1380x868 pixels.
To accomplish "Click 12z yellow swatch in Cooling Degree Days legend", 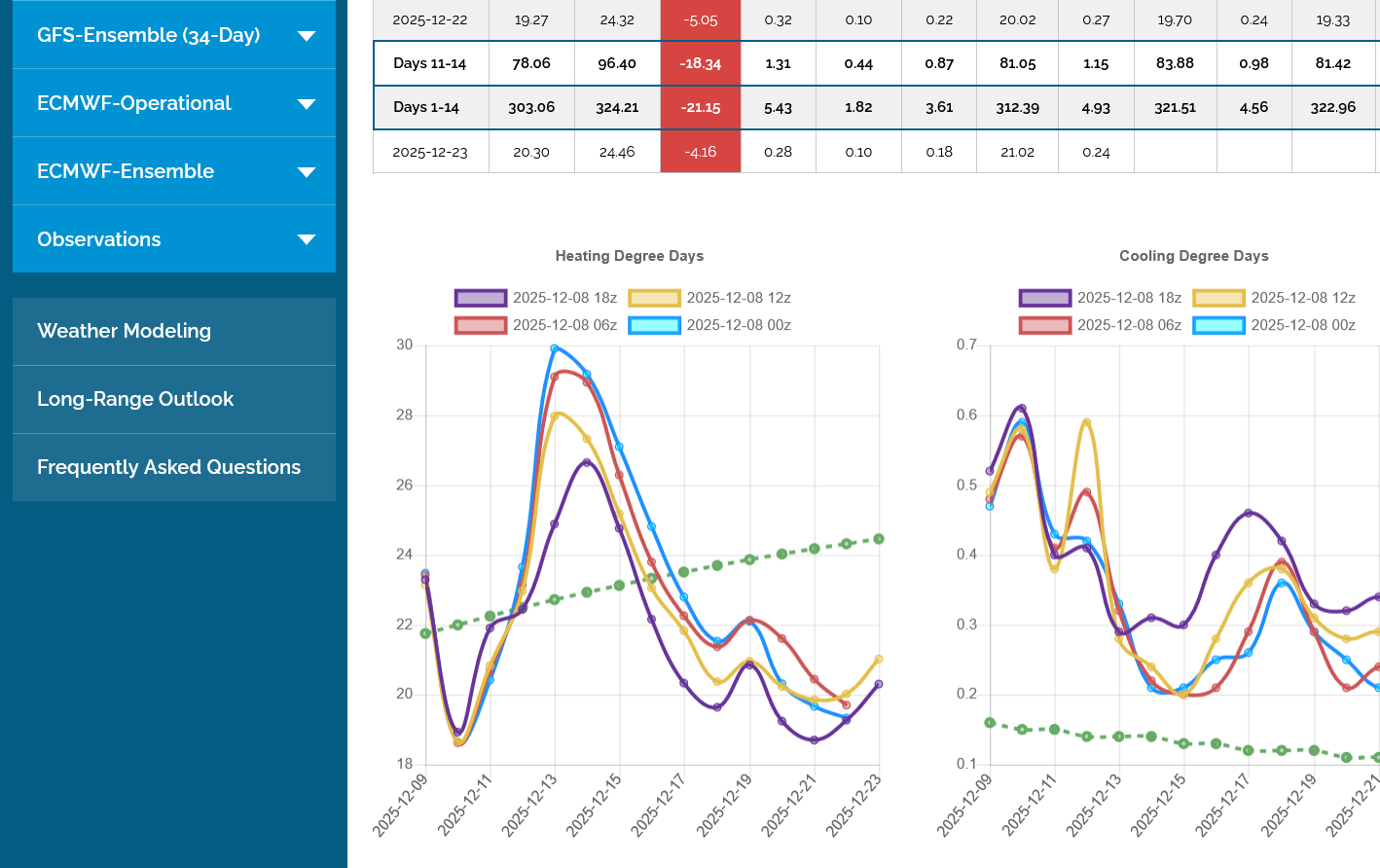I will (1218, 298).
